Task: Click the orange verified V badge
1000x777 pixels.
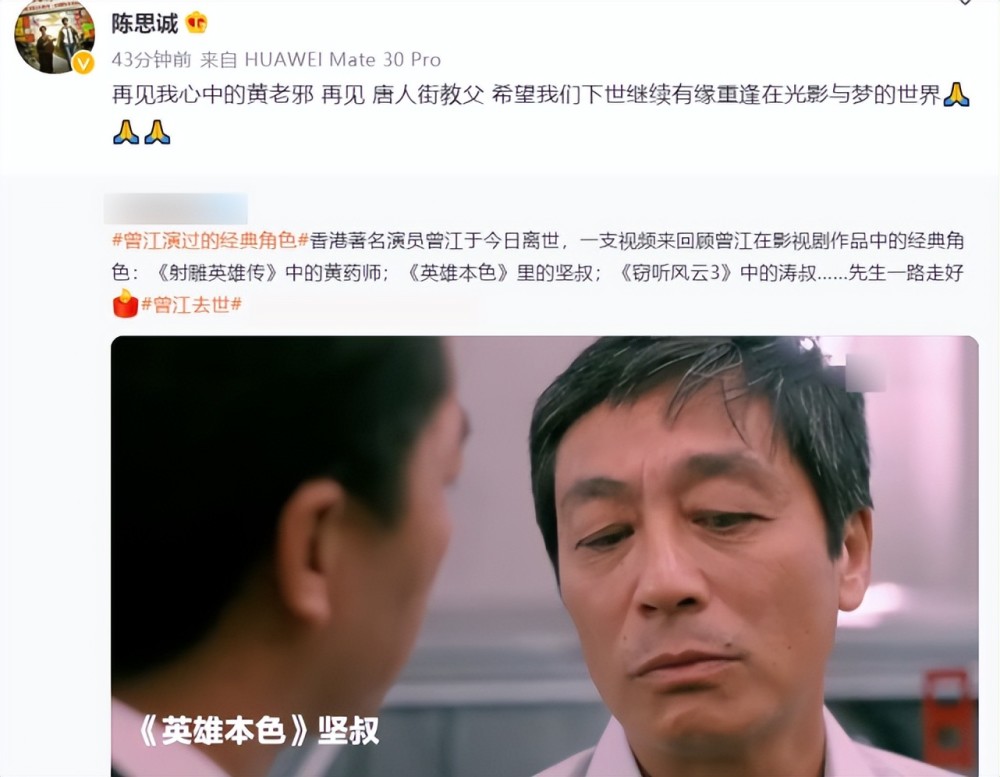Action: pyautogui.click(x=84, y=63)
